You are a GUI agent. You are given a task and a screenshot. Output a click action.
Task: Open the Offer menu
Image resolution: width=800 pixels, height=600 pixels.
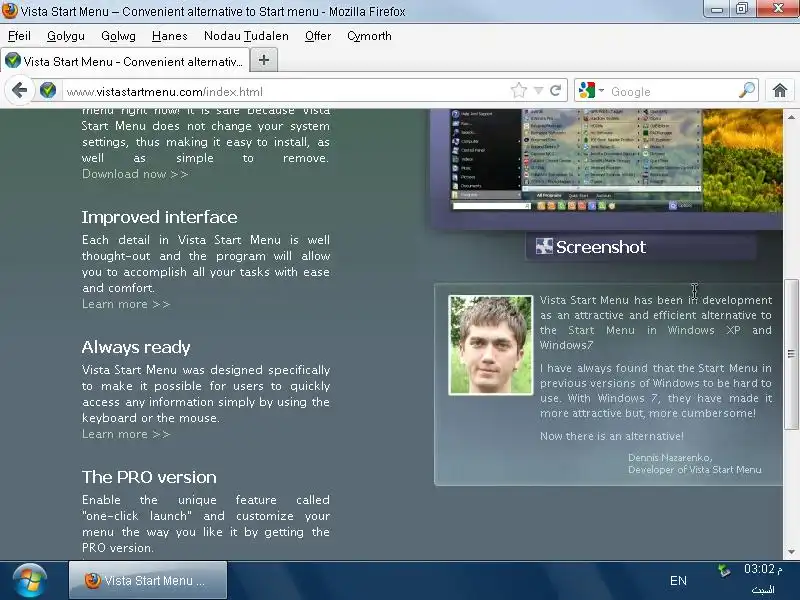point(318,36)
